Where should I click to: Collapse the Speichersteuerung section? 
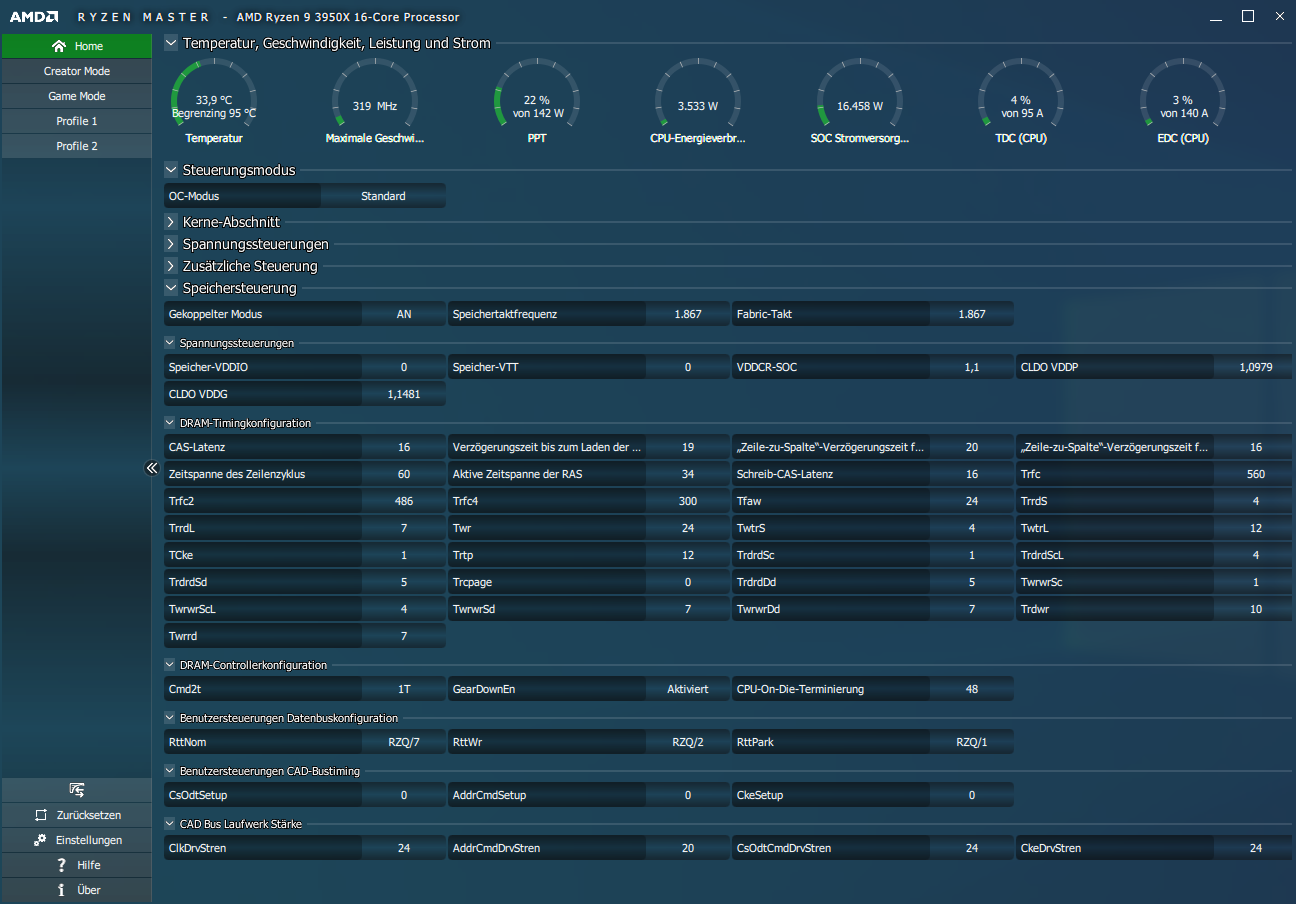171,288
